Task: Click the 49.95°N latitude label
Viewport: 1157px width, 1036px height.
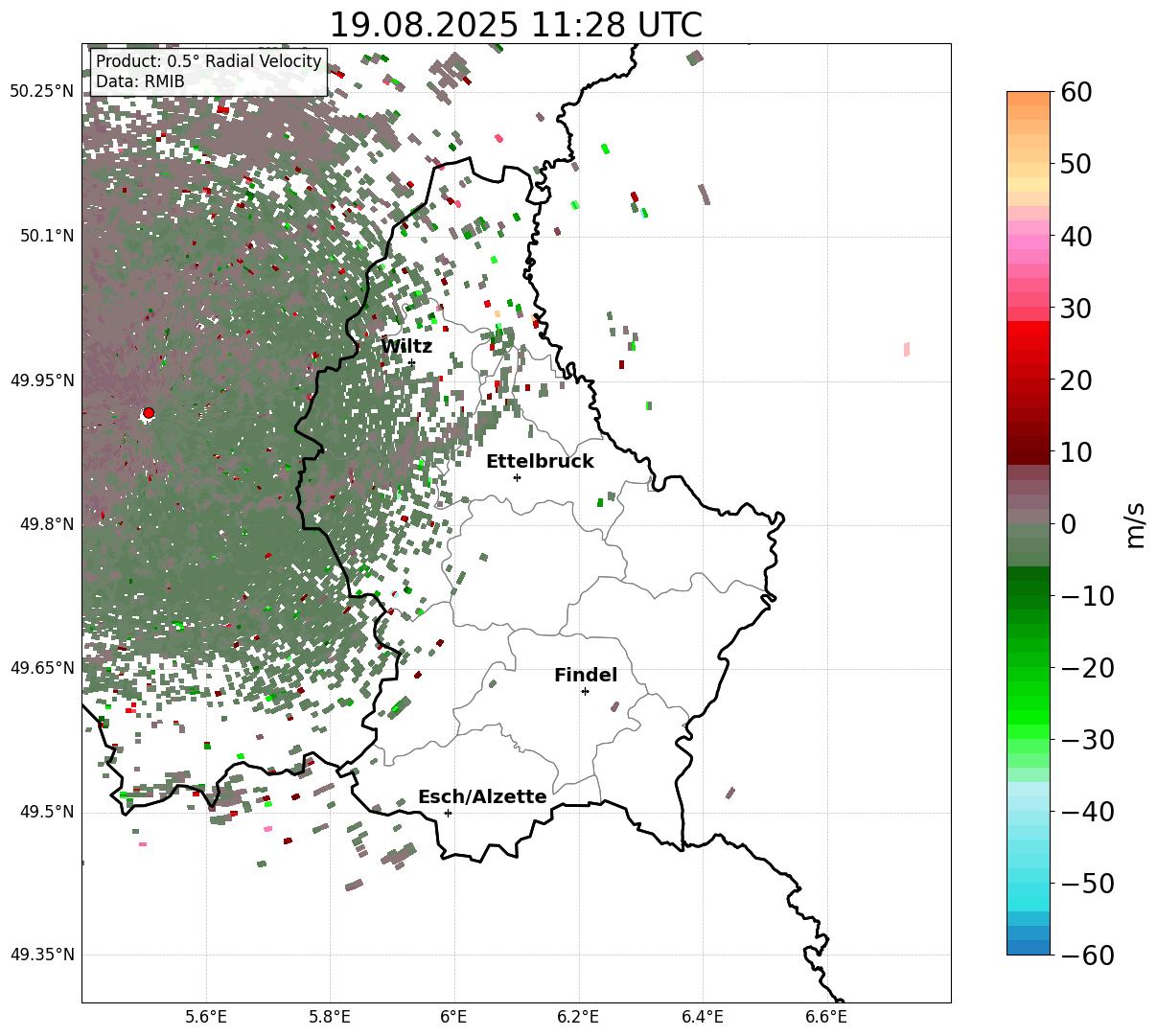Action: click(42, 380)
